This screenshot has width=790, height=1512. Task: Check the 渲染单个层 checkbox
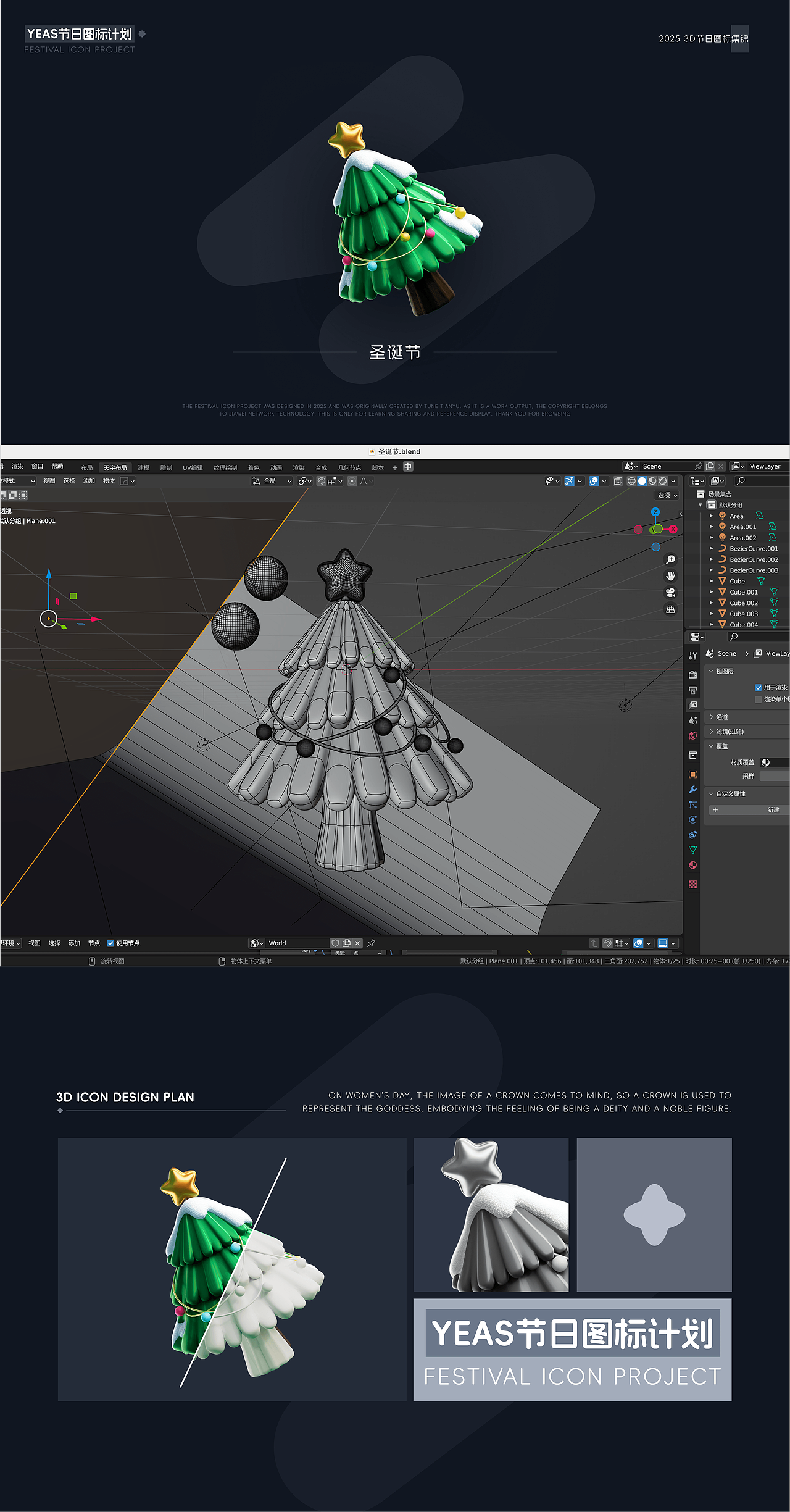tap(758, 700)
